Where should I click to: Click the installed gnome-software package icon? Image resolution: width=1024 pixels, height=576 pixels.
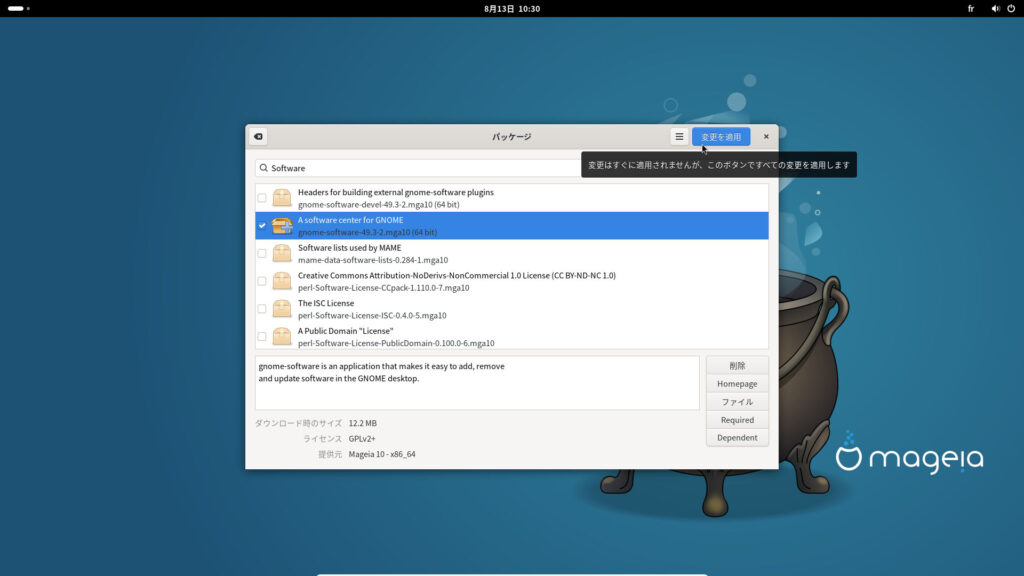click(281, 225)
